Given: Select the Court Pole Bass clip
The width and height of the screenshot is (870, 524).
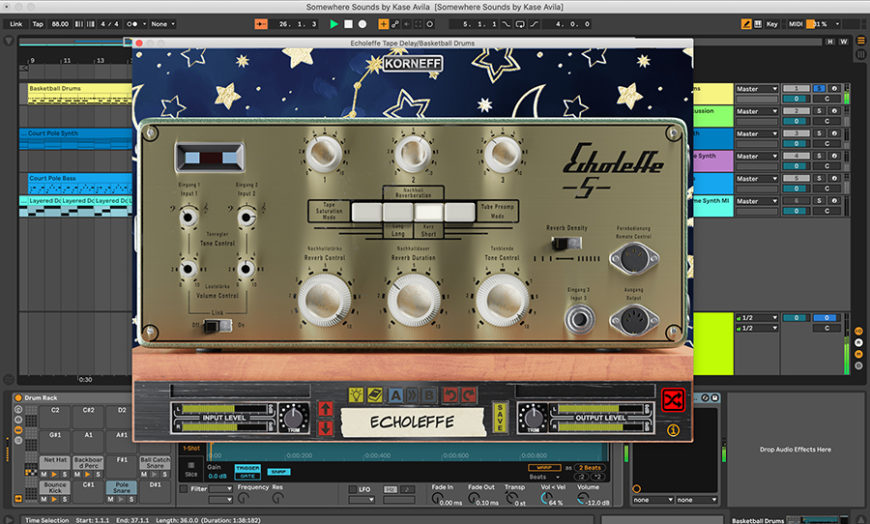Looking at the screenshot, I should pos(80,184).
